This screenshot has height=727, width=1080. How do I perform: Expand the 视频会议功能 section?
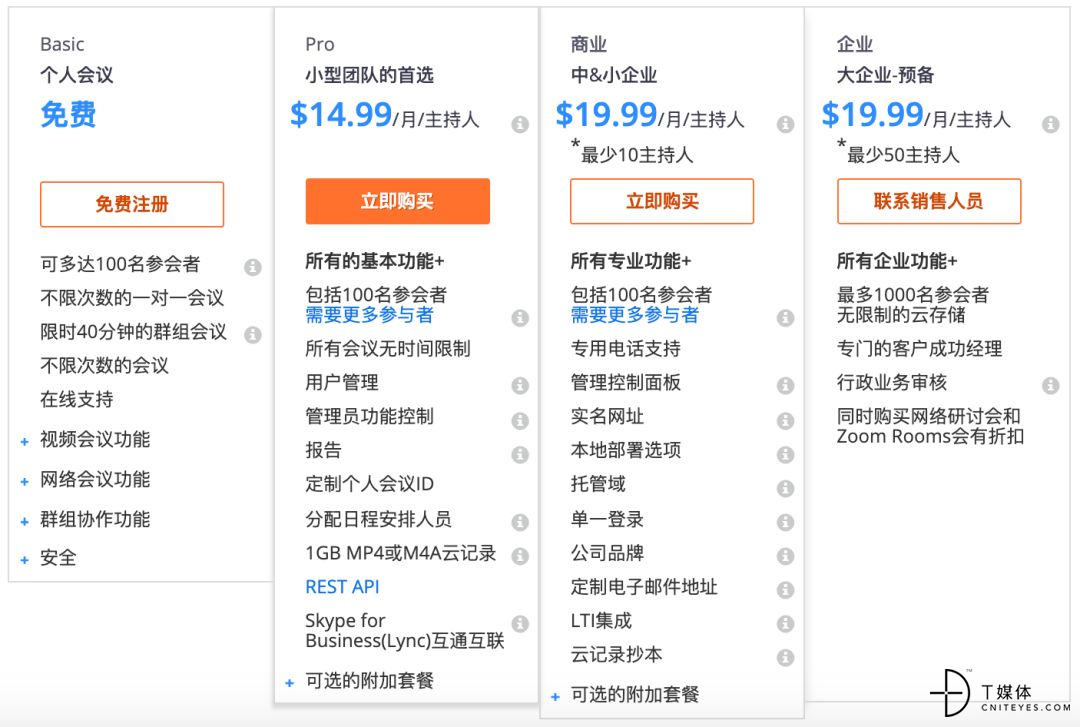click(25, 442)
